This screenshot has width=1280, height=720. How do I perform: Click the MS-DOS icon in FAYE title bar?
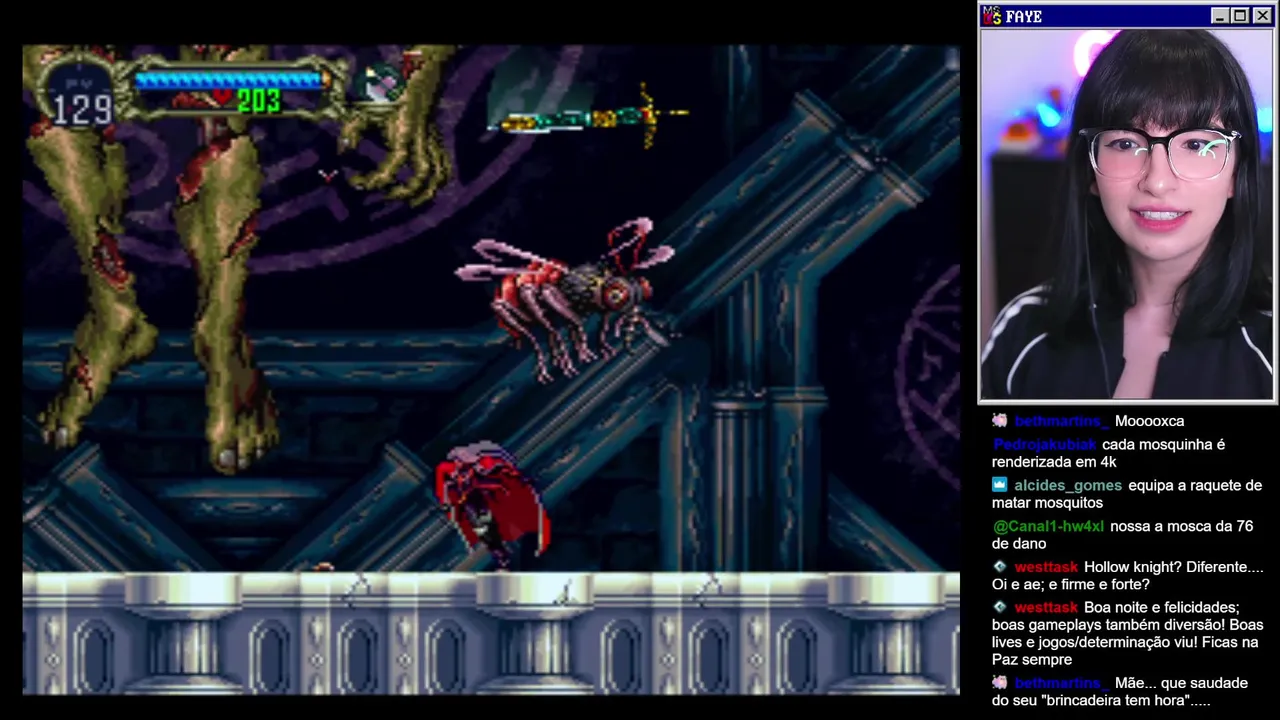tap(992, 16)
